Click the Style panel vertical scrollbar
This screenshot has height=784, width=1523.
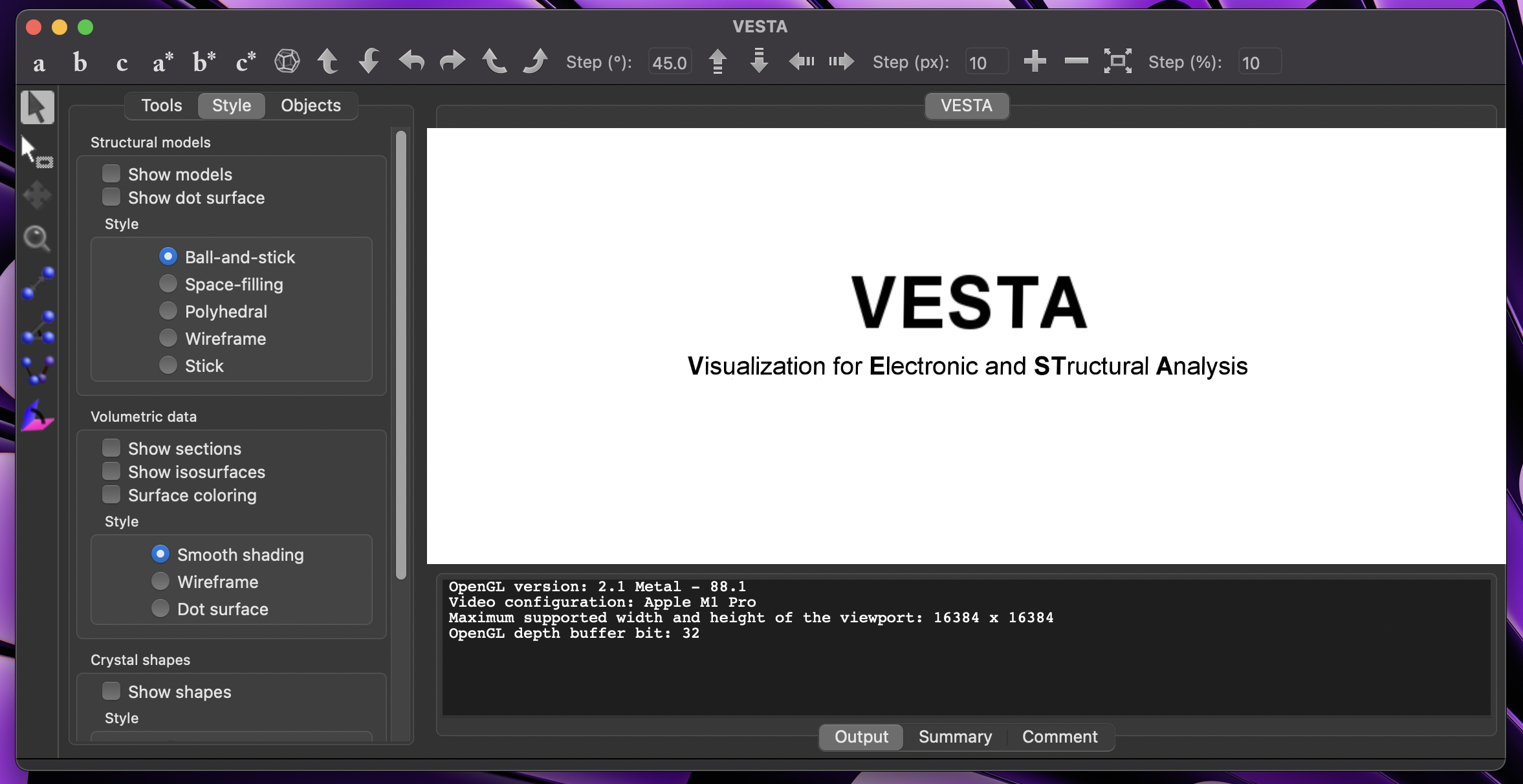[401, 354]
